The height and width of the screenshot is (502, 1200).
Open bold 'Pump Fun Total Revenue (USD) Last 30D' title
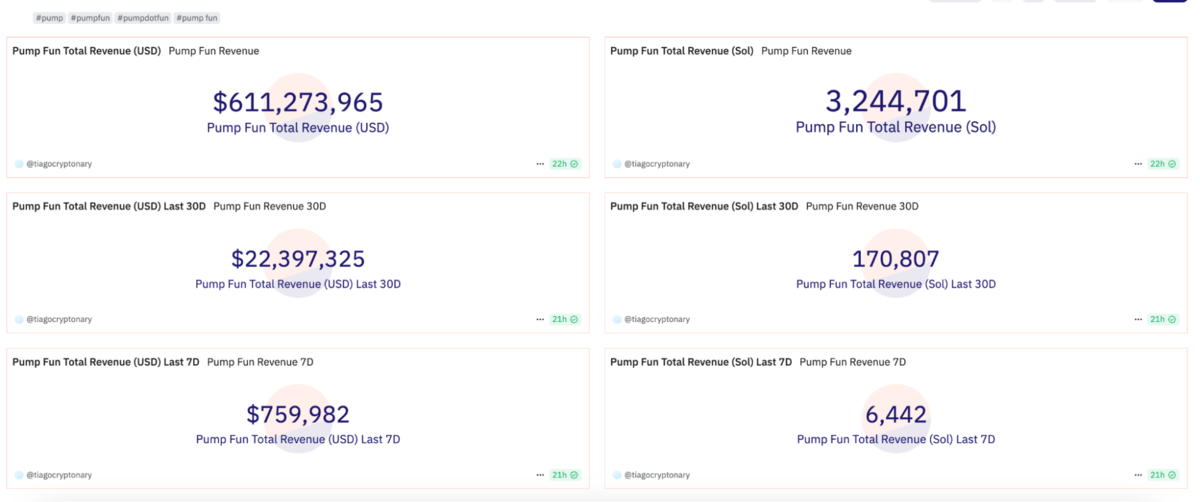[x=109, y=207]
